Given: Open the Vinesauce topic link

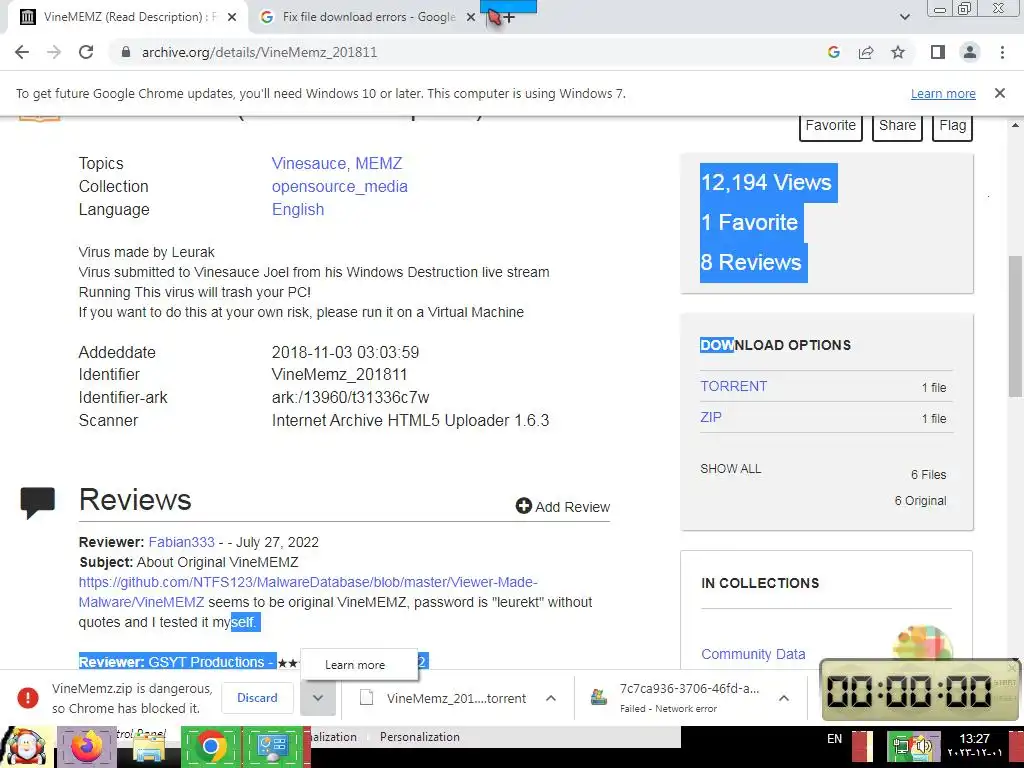Looking at the screenshot, I should tap(308, 163).
